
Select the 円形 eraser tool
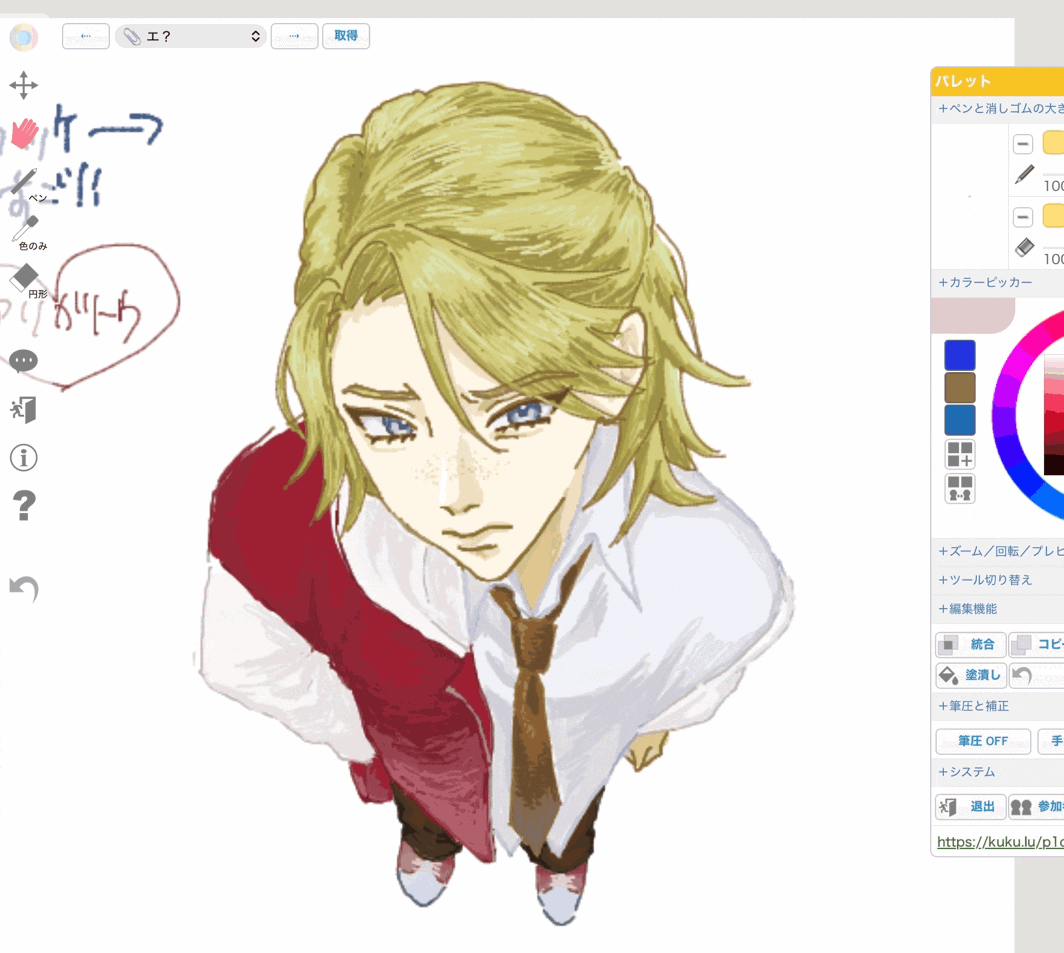[26, 280]
